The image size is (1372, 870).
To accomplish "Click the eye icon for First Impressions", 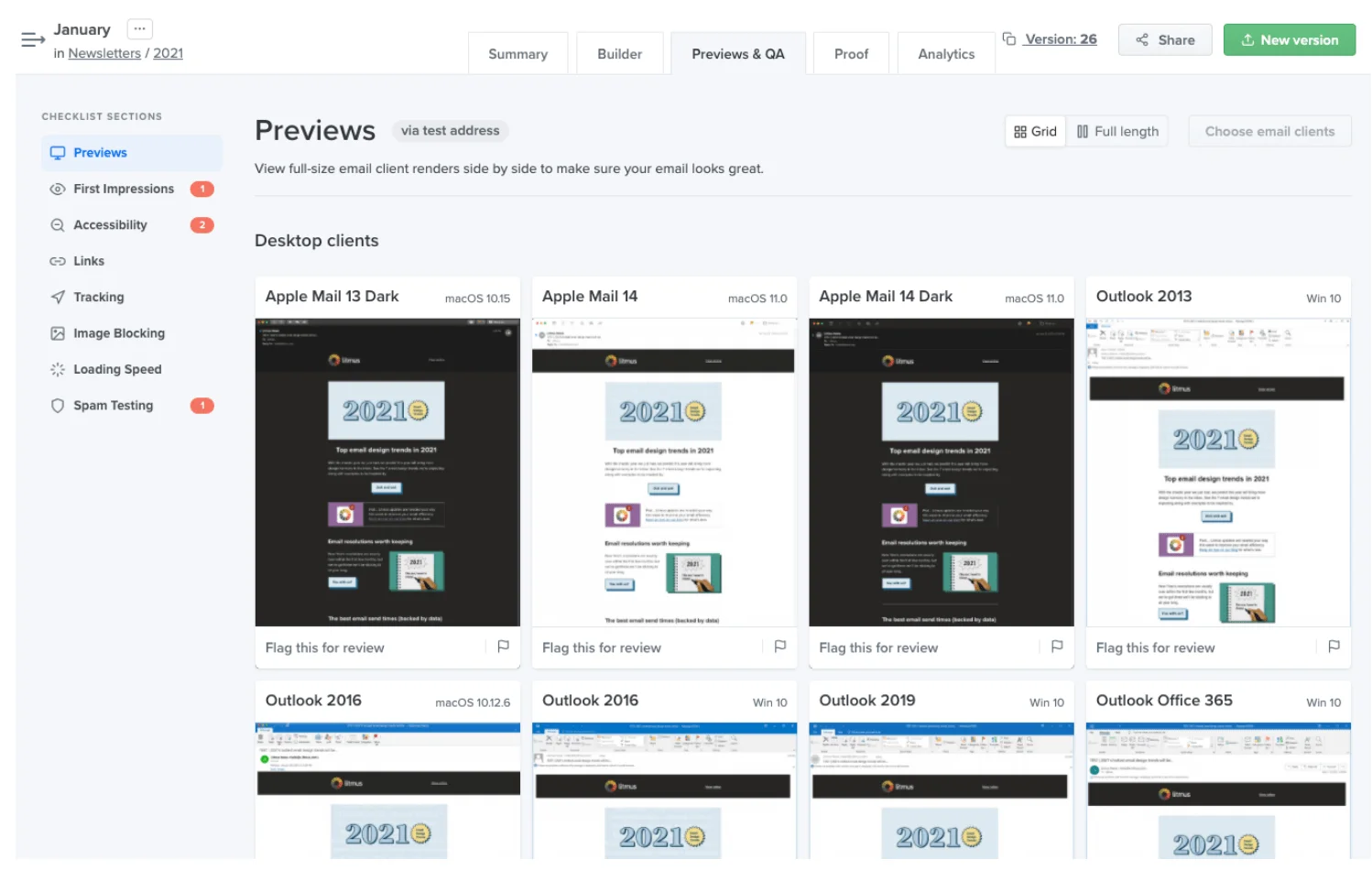I will [58, 189].
